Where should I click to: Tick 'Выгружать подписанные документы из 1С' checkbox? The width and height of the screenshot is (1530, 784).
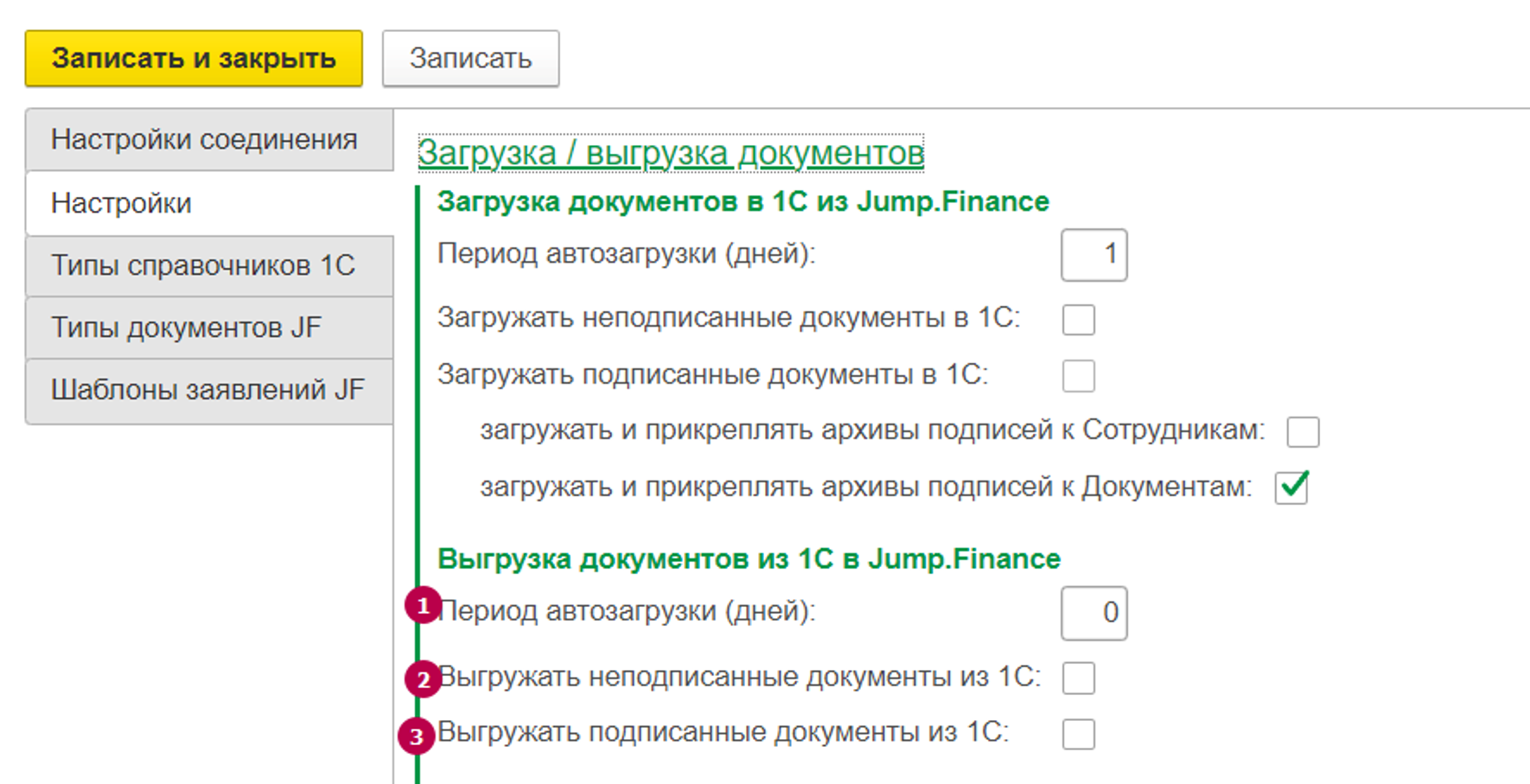pyautogui.click(x=1078, y=734)
